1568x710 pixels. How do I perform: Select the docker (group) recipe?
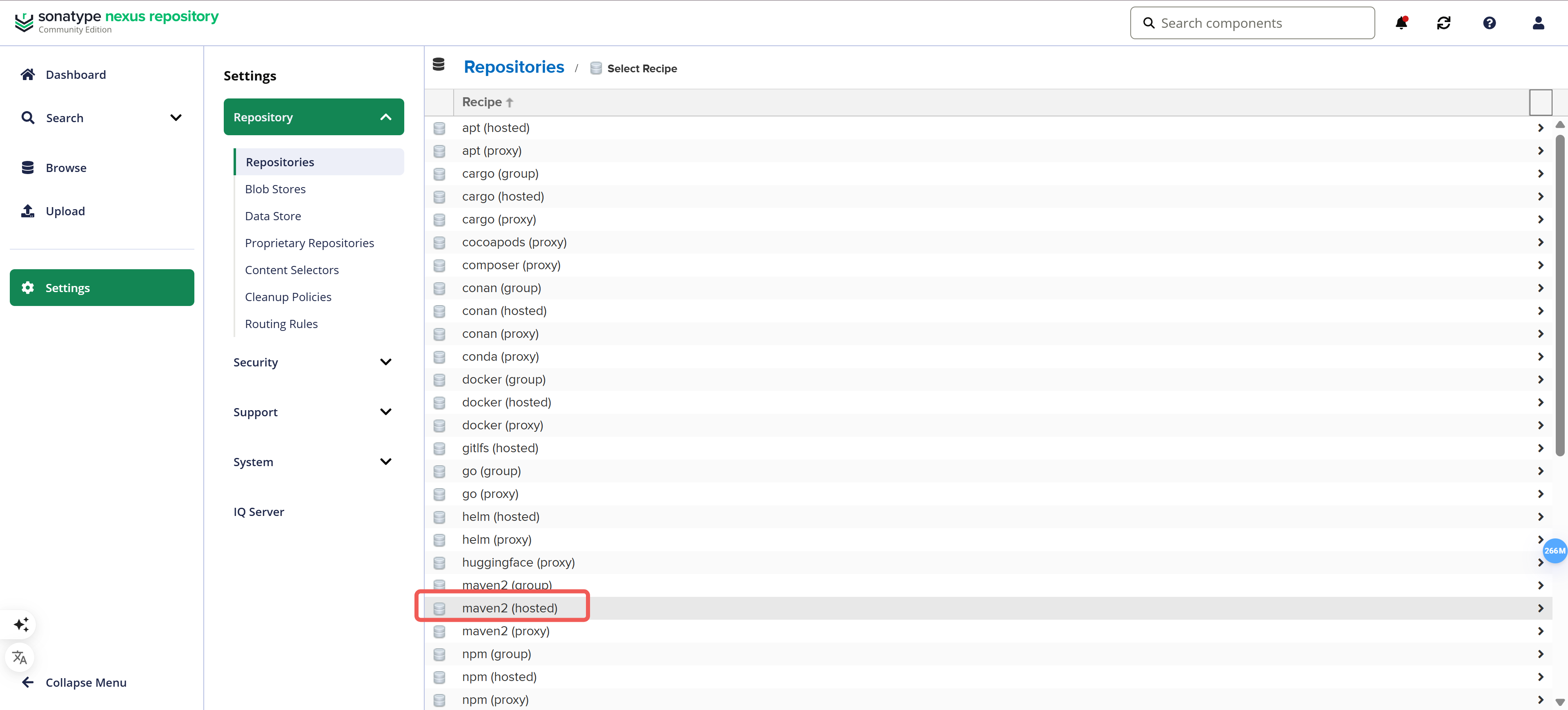pos(988,380)
